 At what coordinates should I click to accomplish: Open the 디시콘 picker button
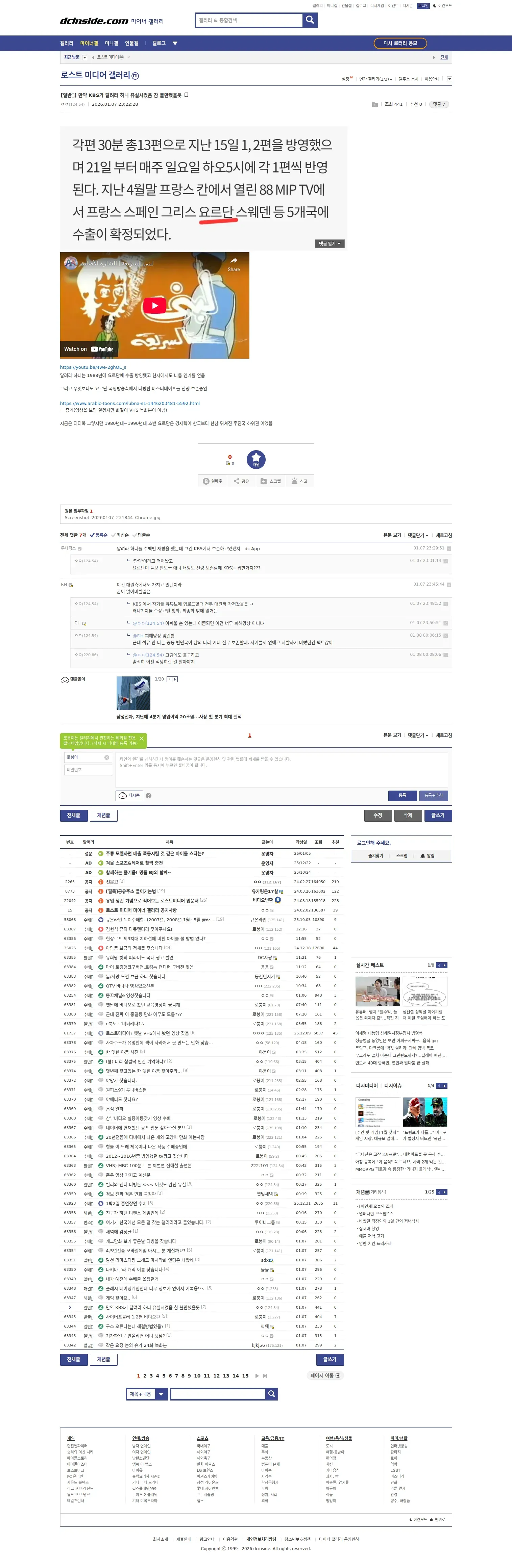(x=130, y=796)
